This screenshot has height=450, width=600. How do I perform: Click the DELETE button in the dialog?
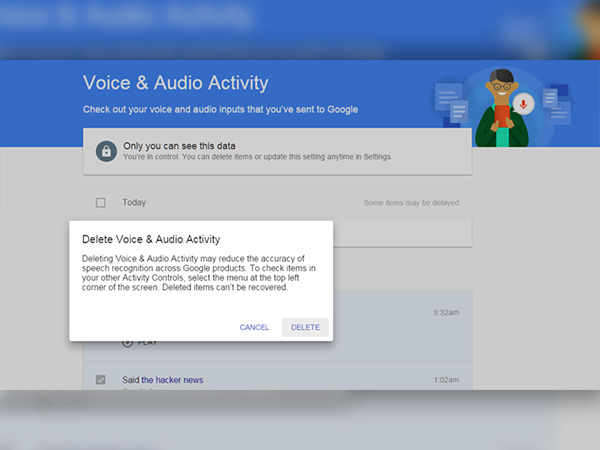[x=305, y=327]
